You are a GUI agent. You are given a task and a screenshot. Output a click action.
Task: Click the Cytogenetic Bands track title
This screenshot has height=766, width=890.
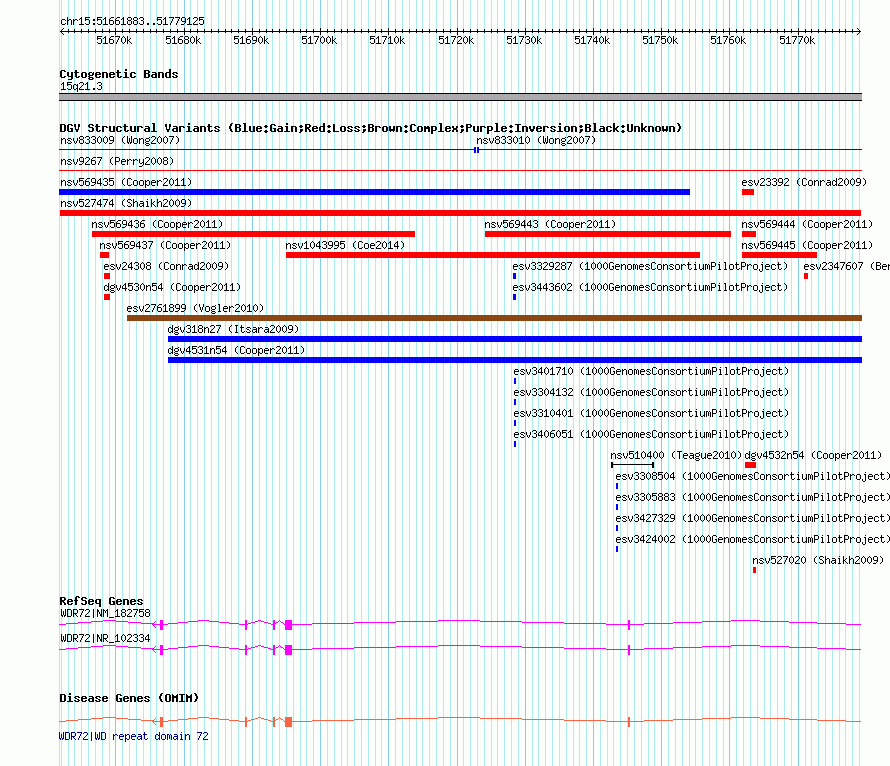coord(119,74)
